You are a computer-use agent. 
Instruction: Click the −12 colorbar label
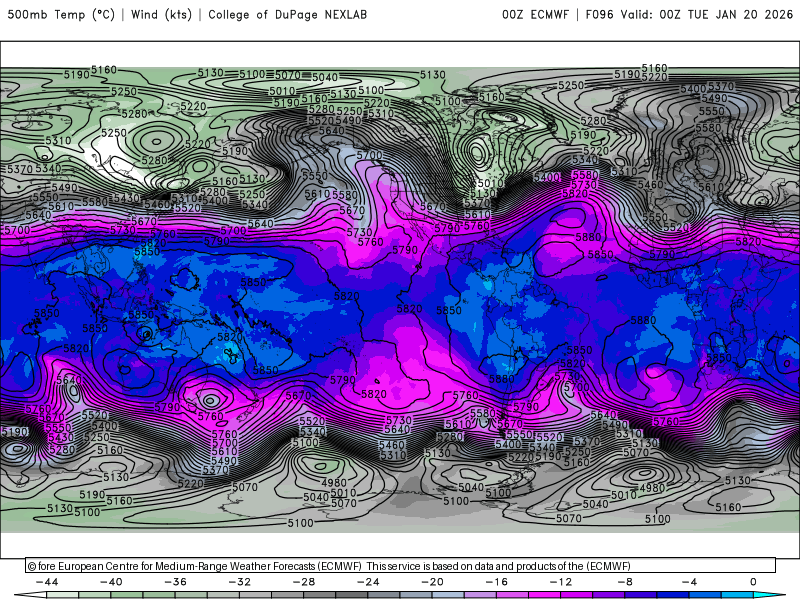coord(561,582)
